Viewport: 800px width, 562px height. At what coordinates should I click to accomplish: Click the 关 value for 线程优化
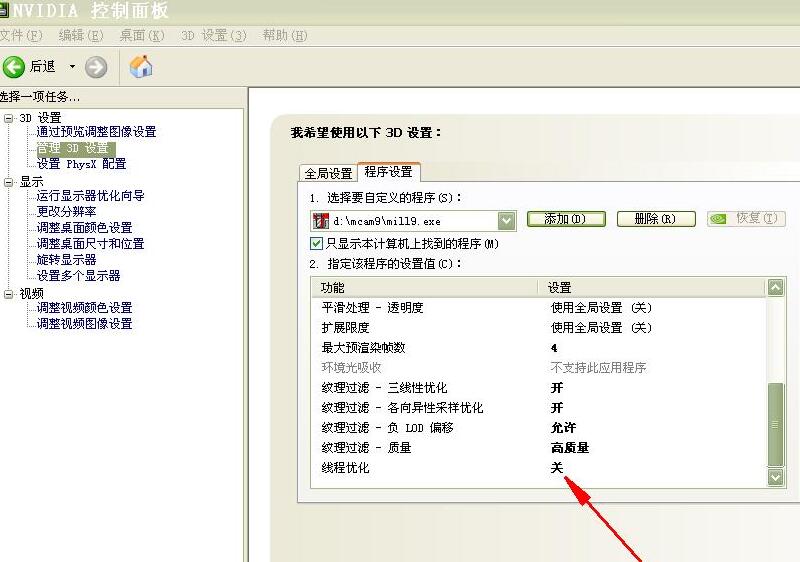(x=557, y=468)
